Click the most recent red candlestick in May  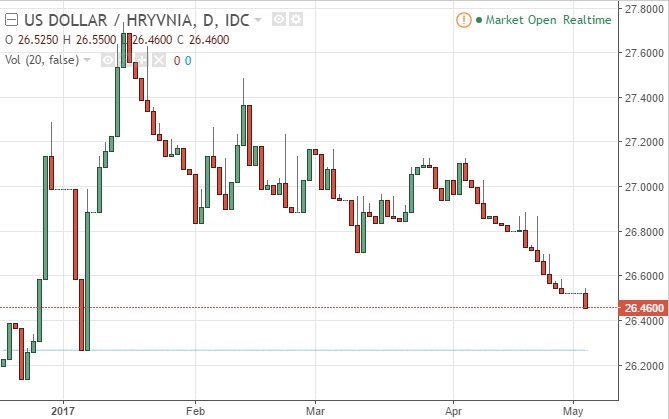[586, 300]
